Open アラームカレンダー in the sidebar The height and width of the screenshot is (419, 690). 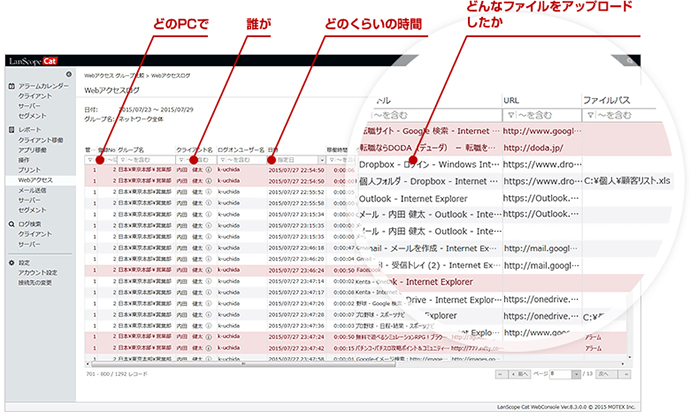click(43, 86)
